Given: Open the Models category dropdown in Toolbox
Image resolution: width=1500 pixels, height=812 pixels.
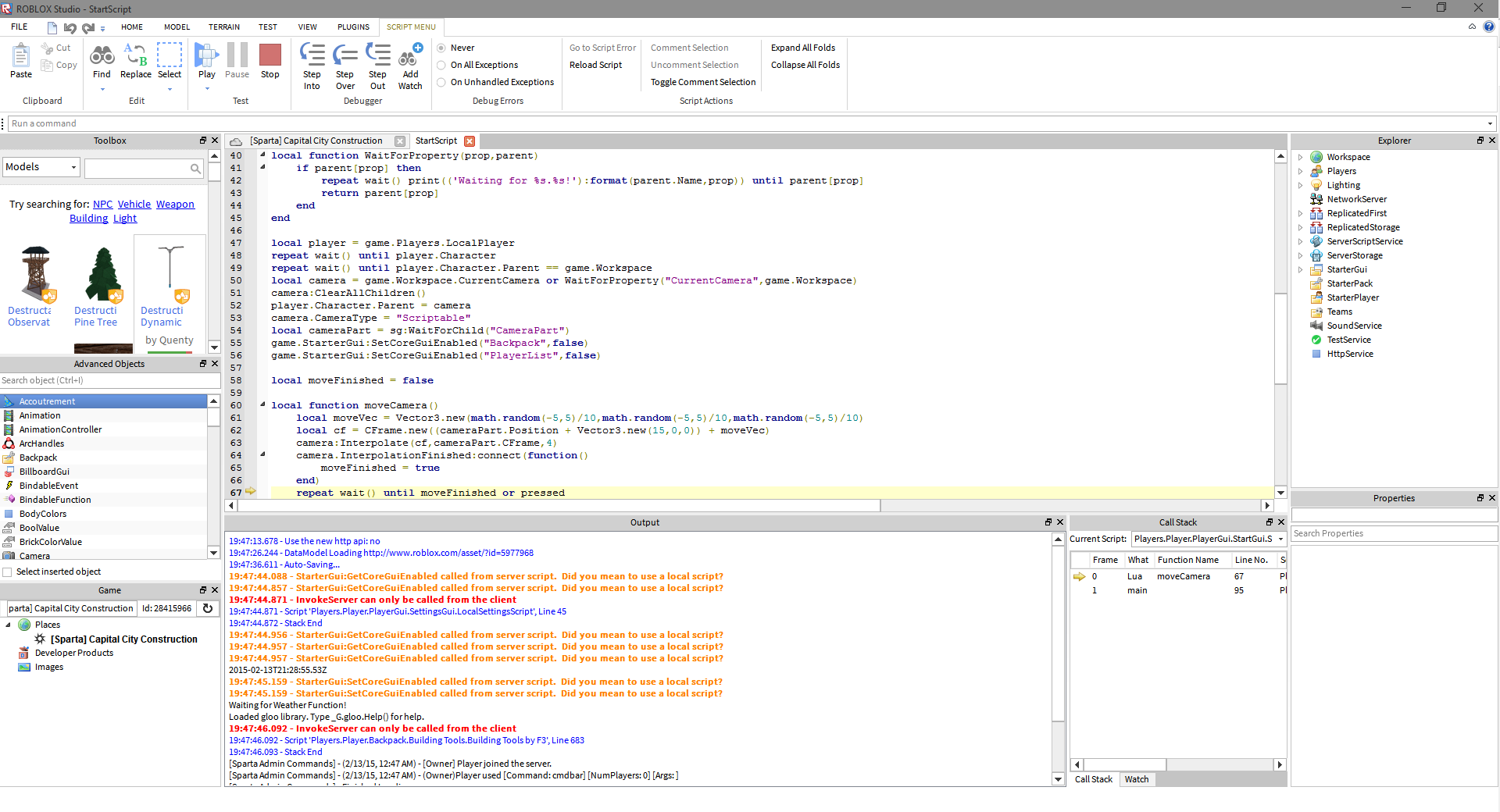Looking at the screenshot, I should coord(41,167).
